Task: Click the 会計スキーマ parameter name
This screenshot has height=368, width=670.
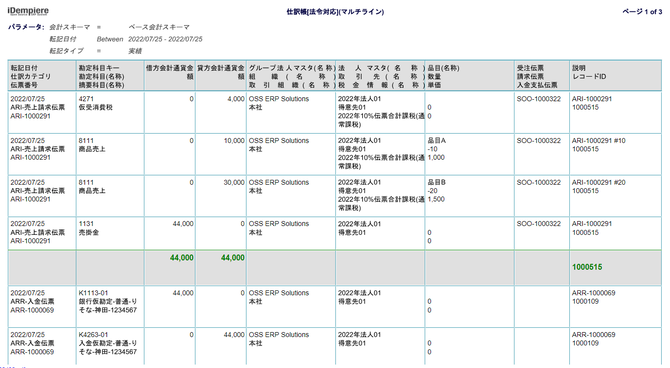Action: tap(70, 27)
